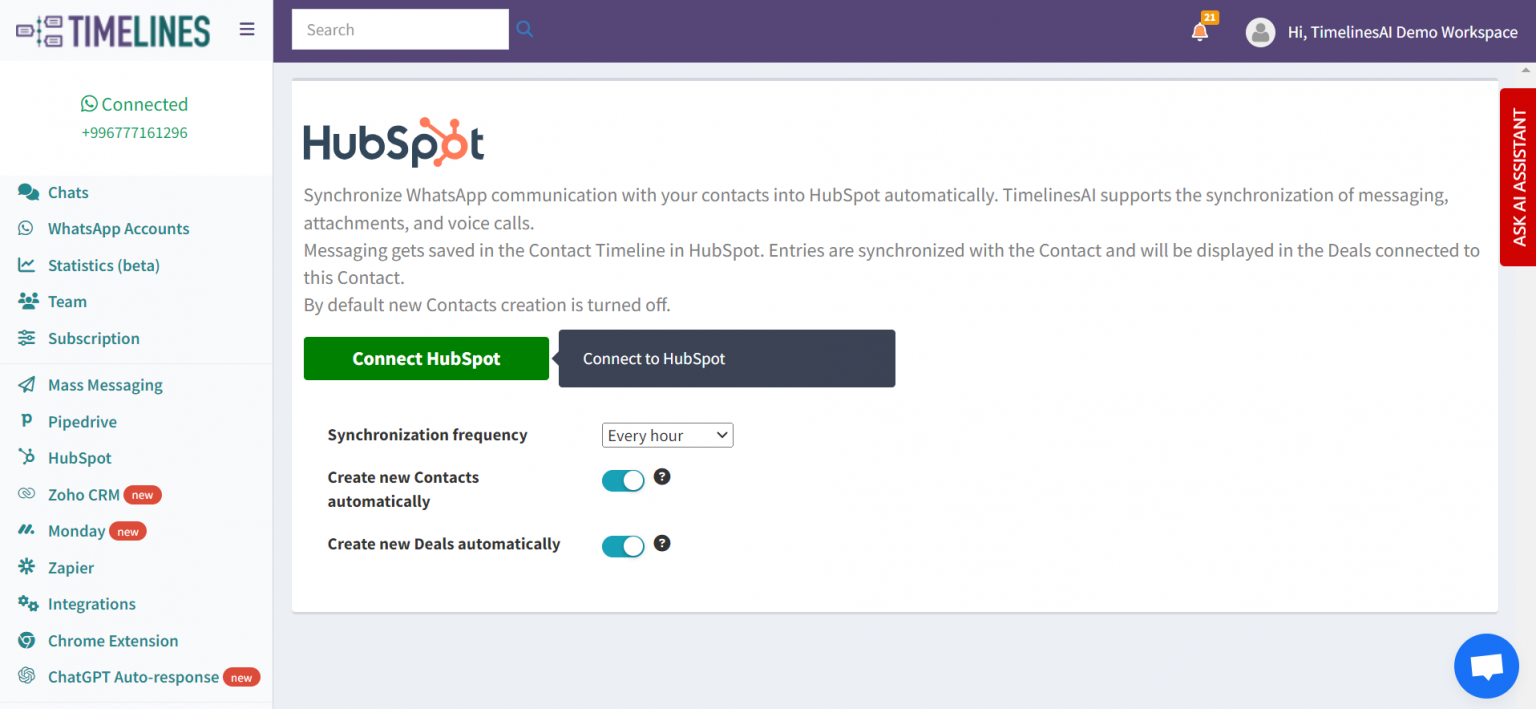The image size is (1536, 709).
Task: Open Integrations via the gears icon
Action: click(24, 603)
